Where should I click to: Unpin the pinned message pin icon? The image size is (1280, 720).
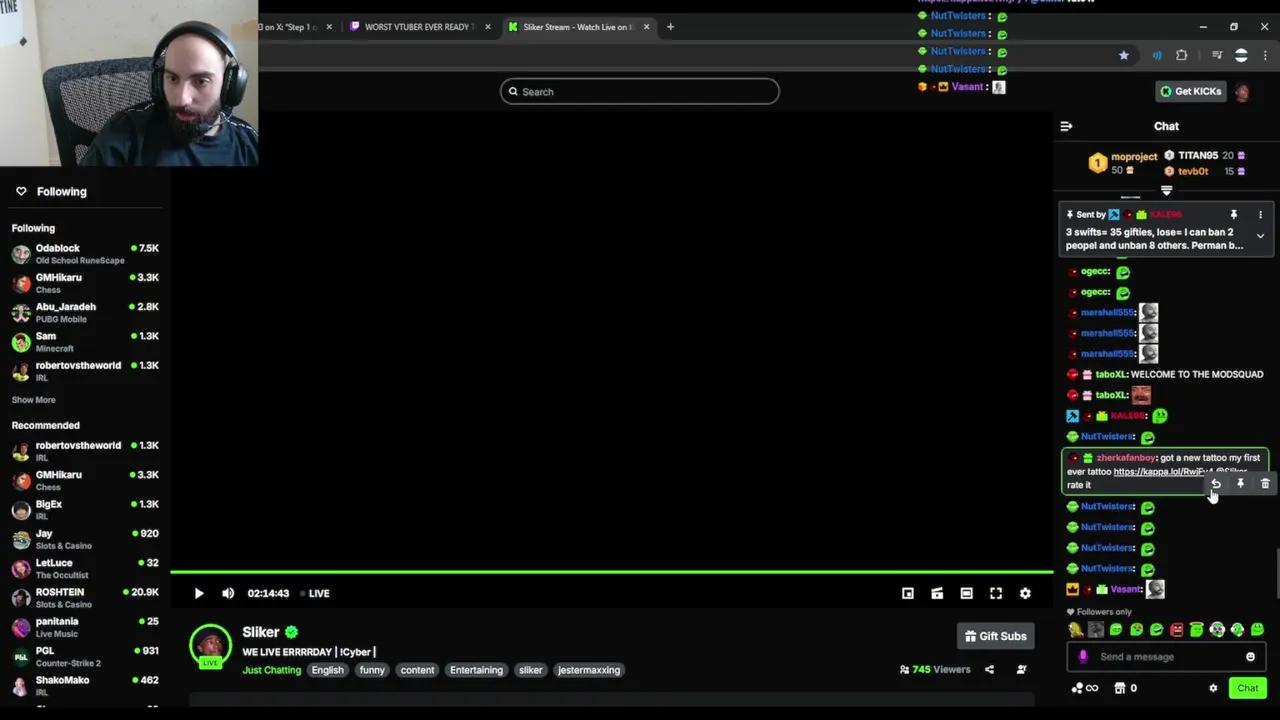point(1233,215)
